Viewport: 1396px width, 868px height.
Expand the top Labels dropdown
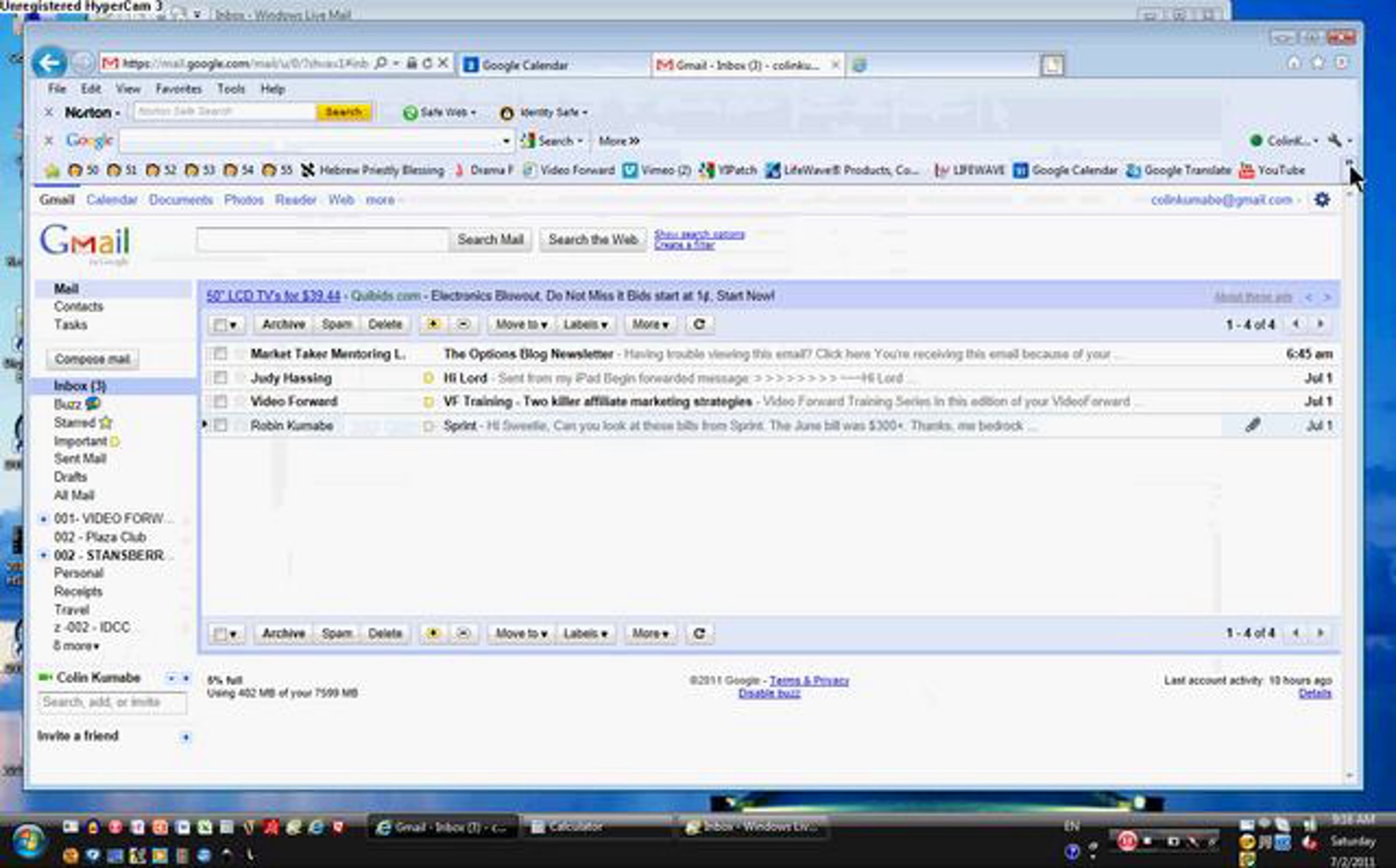click(x=585, y=324)
